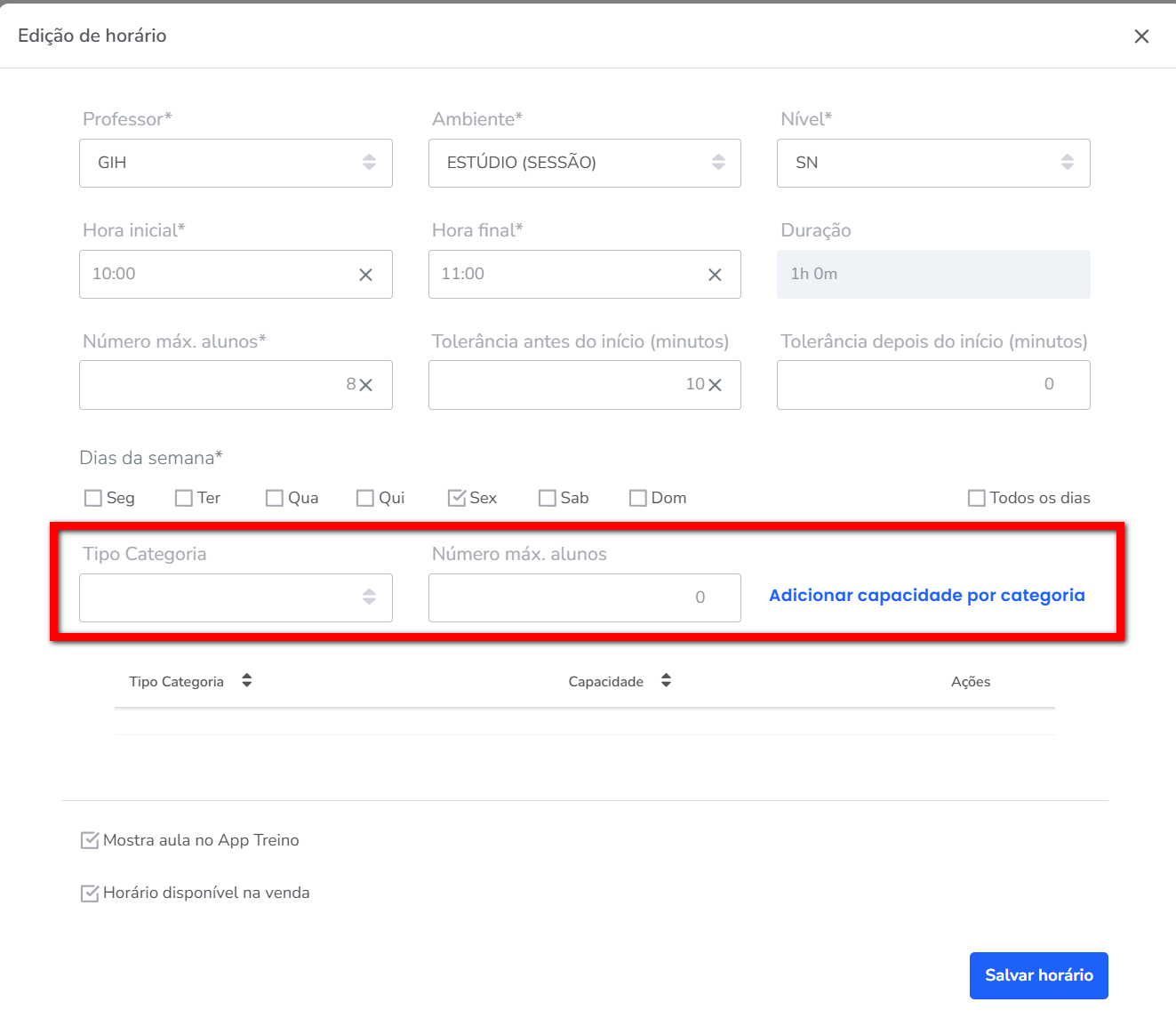Select the Dom weekday checkbox
The height and width of the screenshot is (1026, 1176).
pos(637,498)
